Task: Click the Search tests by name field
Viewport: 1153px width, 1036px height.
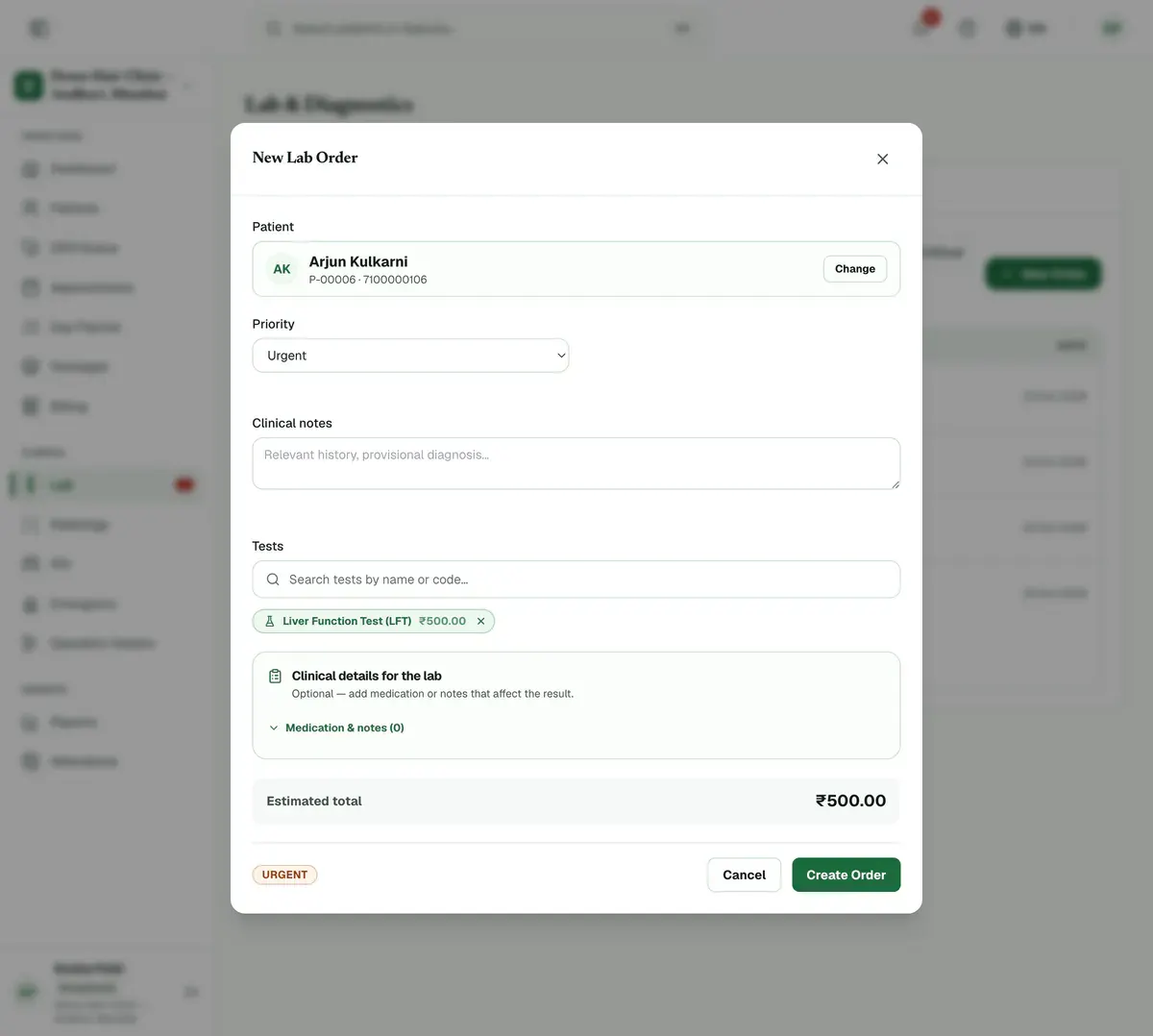Action: point(576,580)
